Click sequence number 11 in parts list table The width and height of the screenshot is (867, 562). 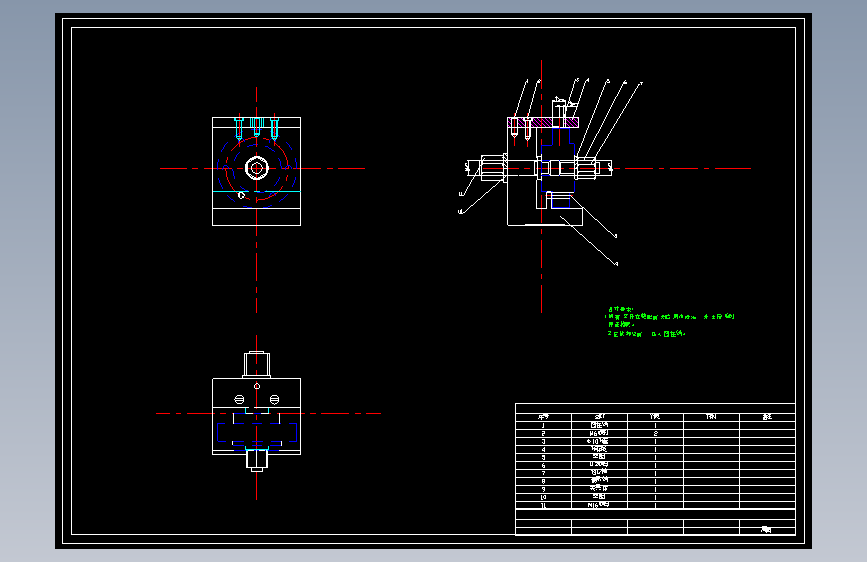(543, 505)
